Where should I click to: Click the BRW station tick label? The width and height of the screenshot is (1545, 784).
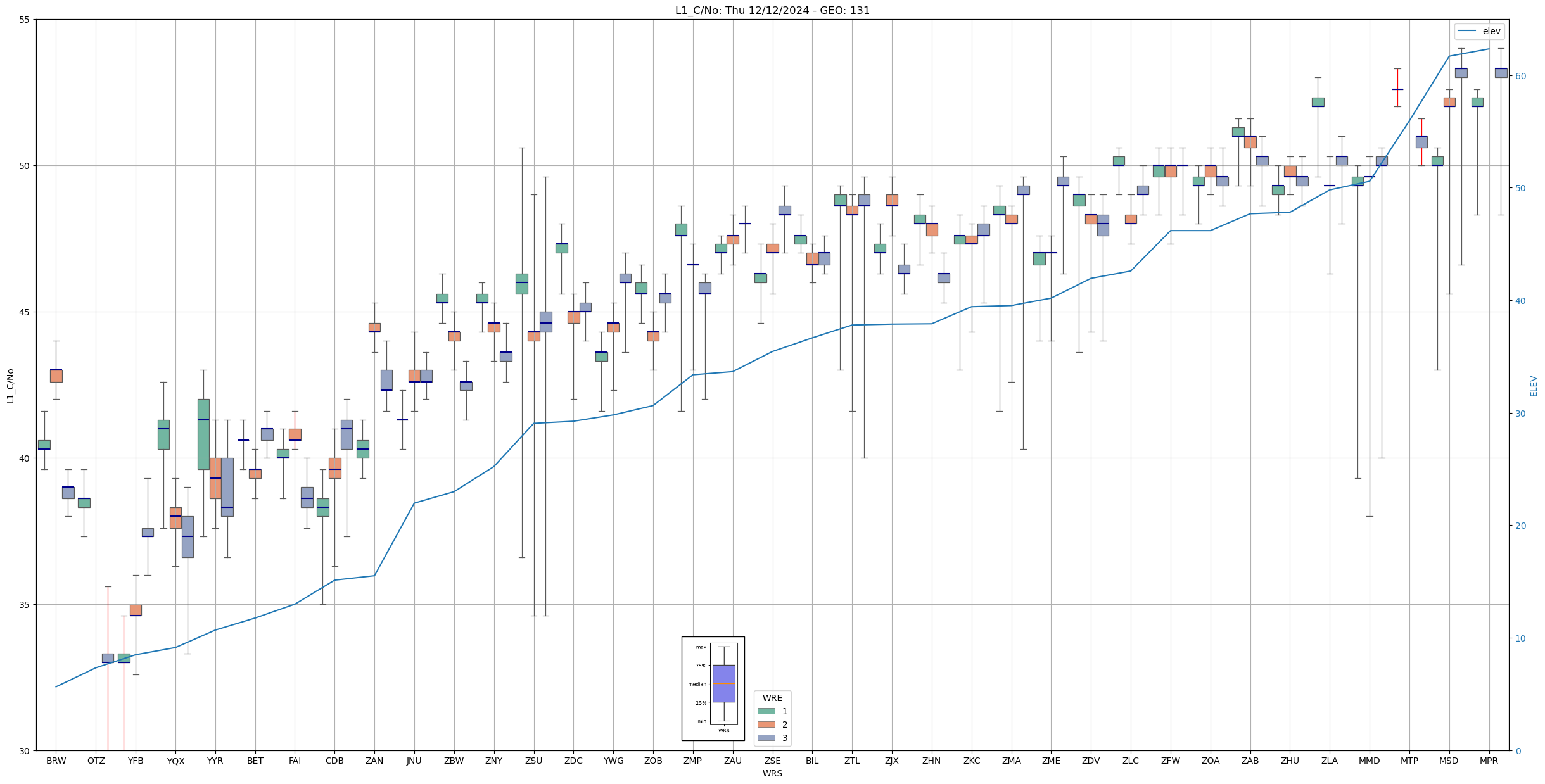(x=56, y=761)
